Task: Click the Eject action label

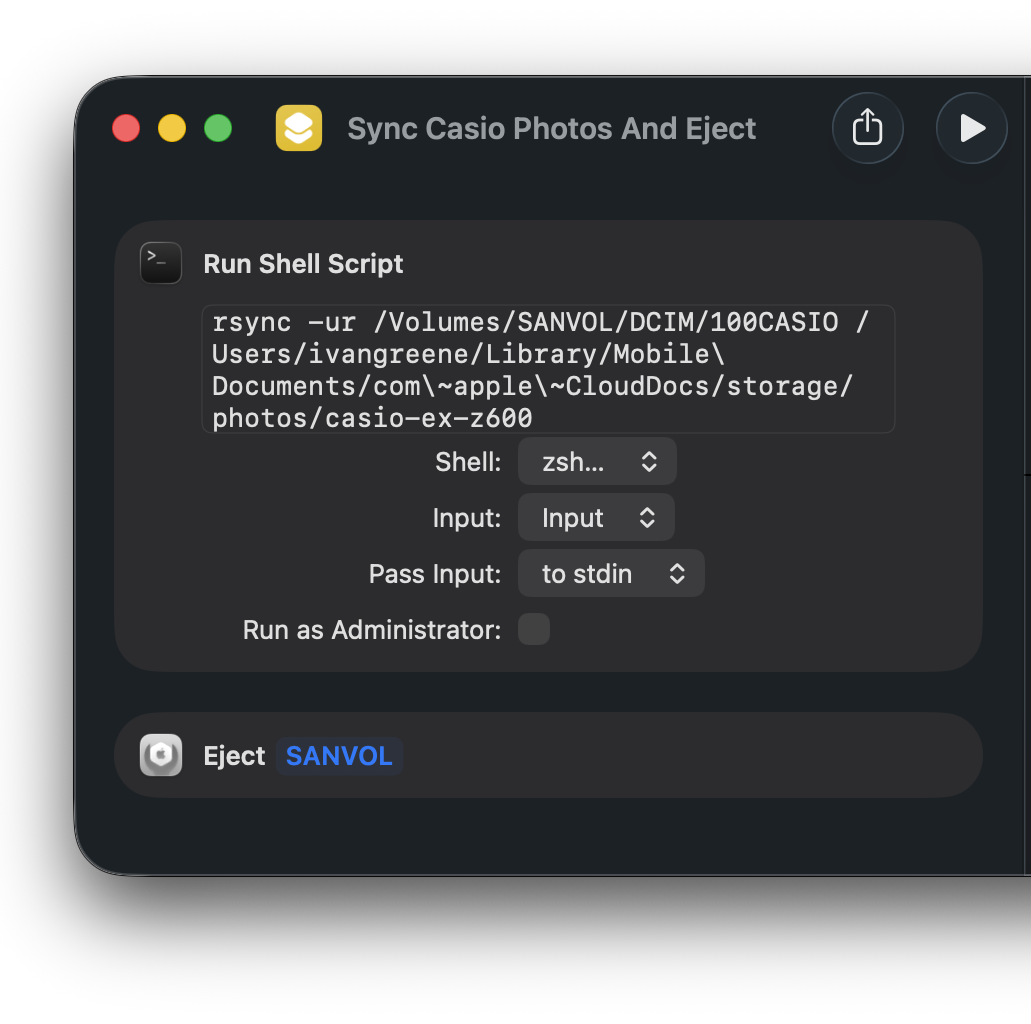Action: (234, 756)
